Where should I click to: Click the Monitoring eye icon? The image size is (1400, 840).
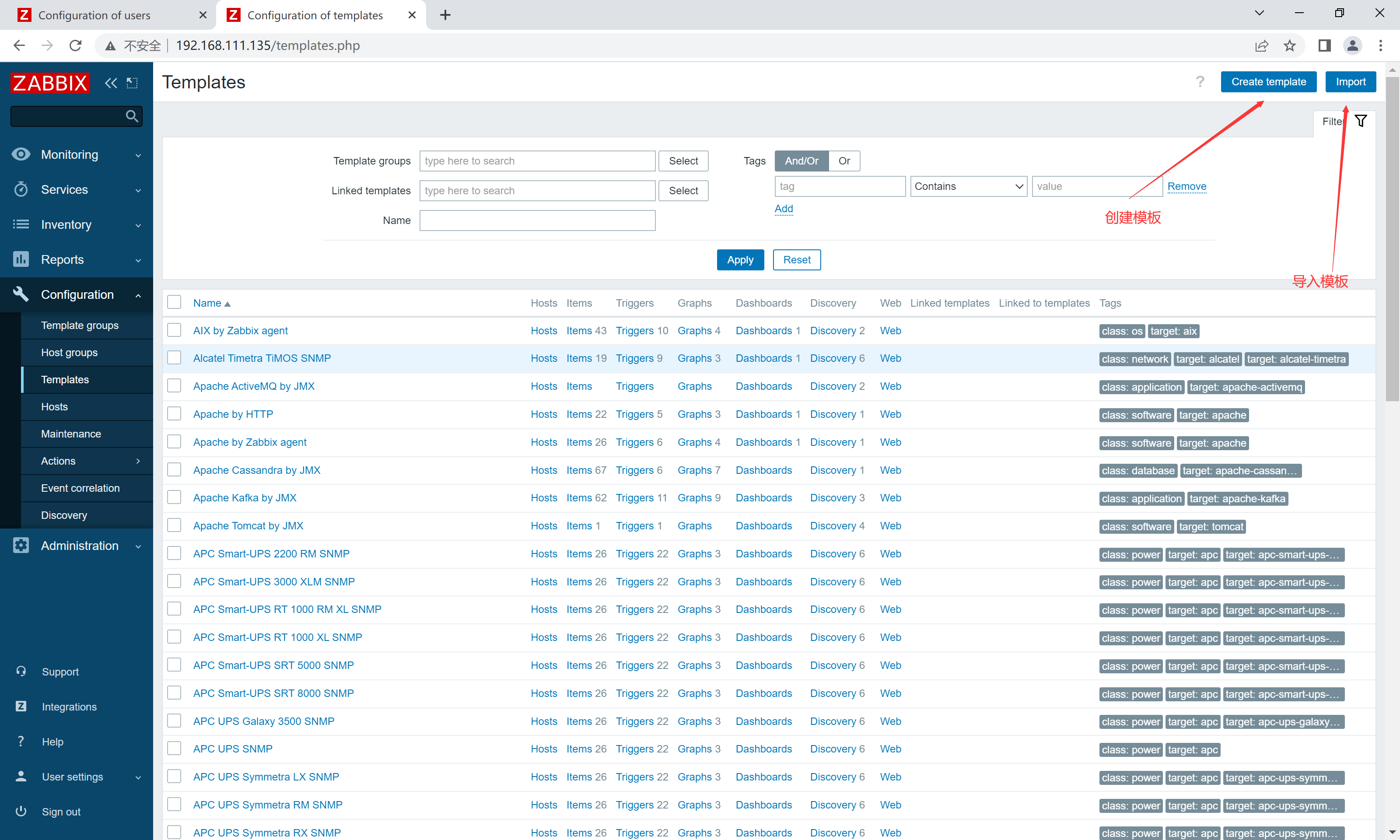click(21, 154)
